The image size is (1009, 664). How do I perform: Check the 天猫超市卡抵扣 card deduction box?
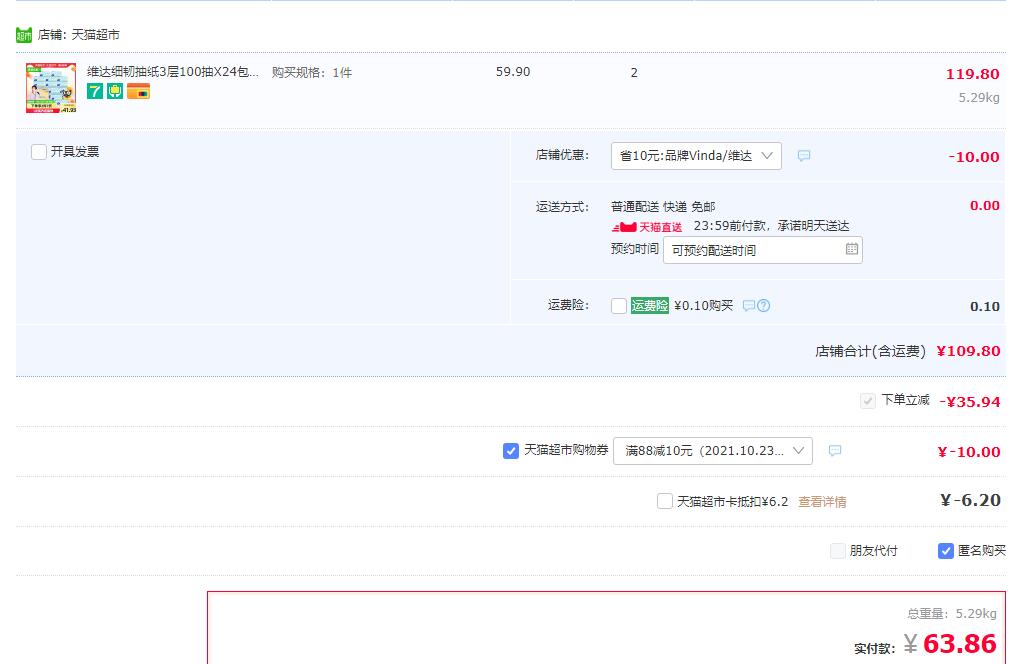[665, 501]
